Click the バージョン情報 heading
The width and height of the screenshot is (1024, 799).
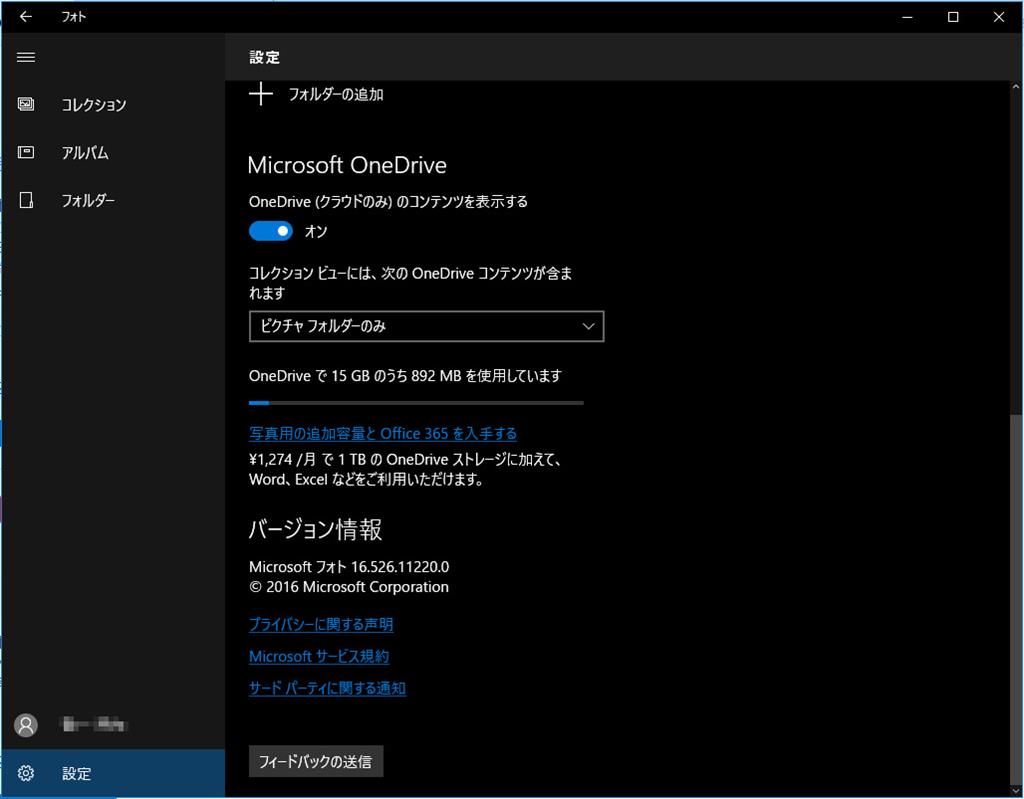tap(315, 529)
